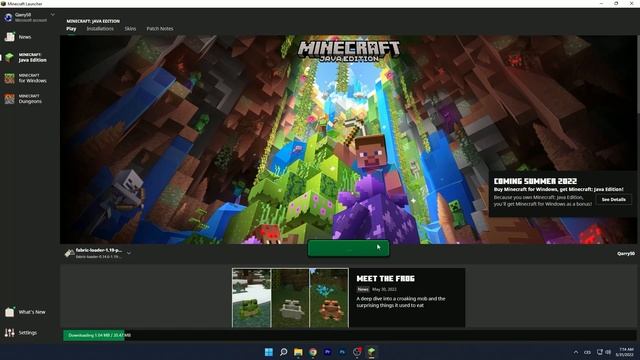Click the Minecraft Launcher taskbar icon
Image resolution: width=640 pixels, height=360 pixels.
(x=371, y=352)
